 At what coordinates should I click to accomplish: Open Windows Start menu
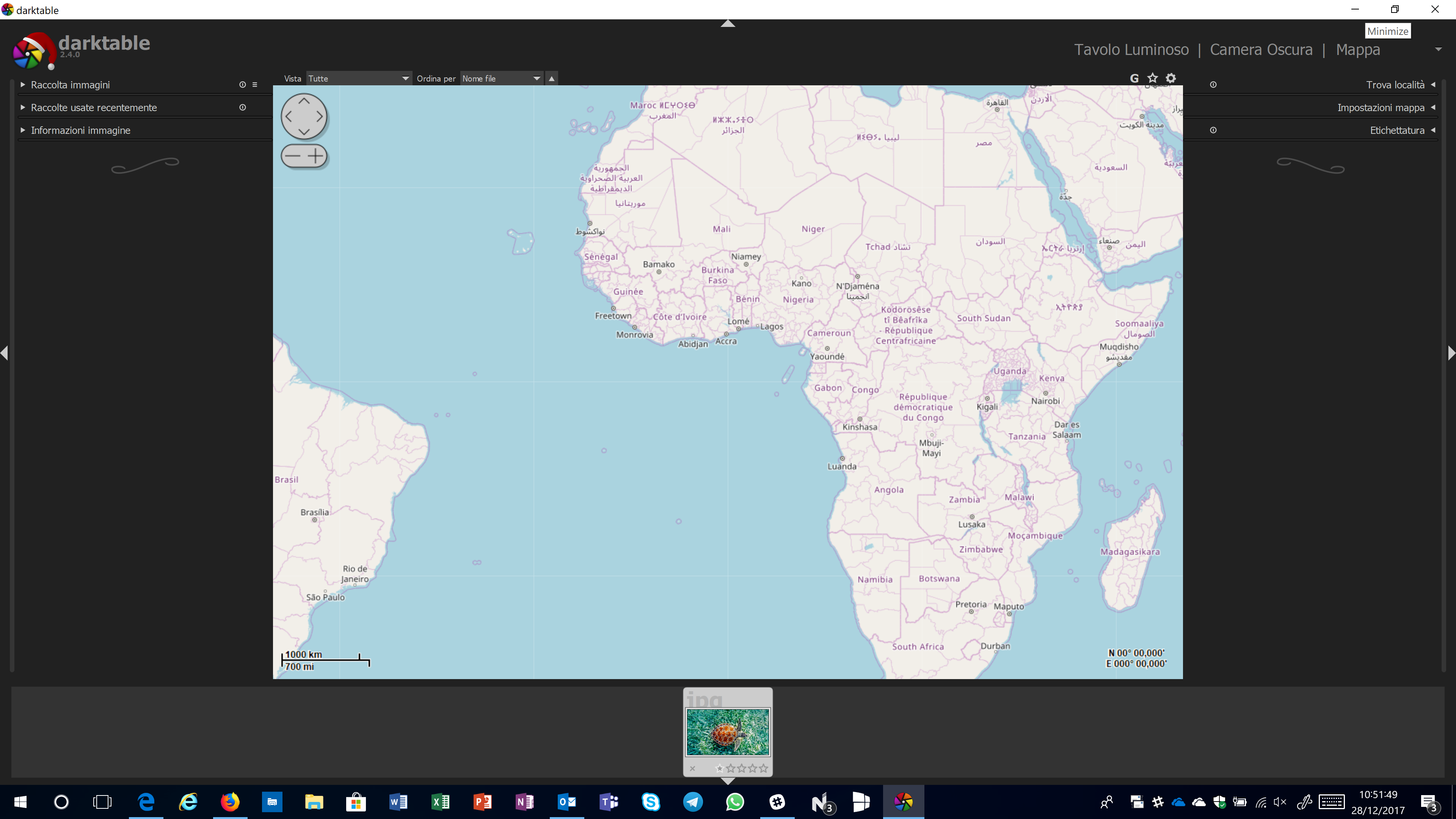click(x=20, y=802)
